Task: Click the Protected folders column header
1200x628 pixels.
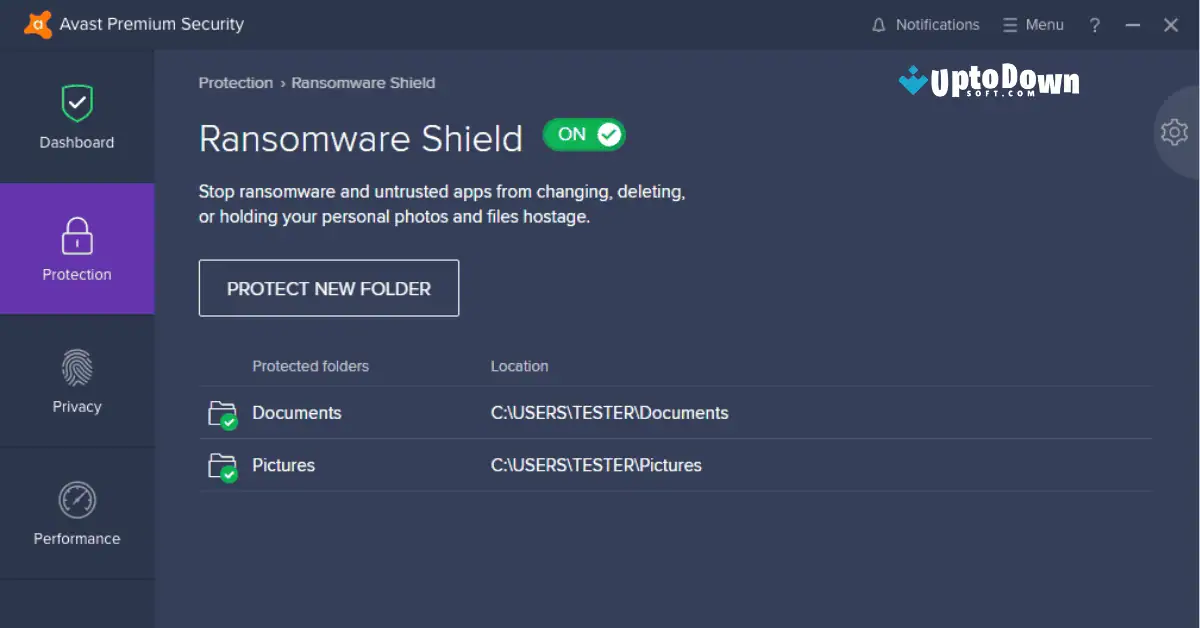Action: [310, 366]
